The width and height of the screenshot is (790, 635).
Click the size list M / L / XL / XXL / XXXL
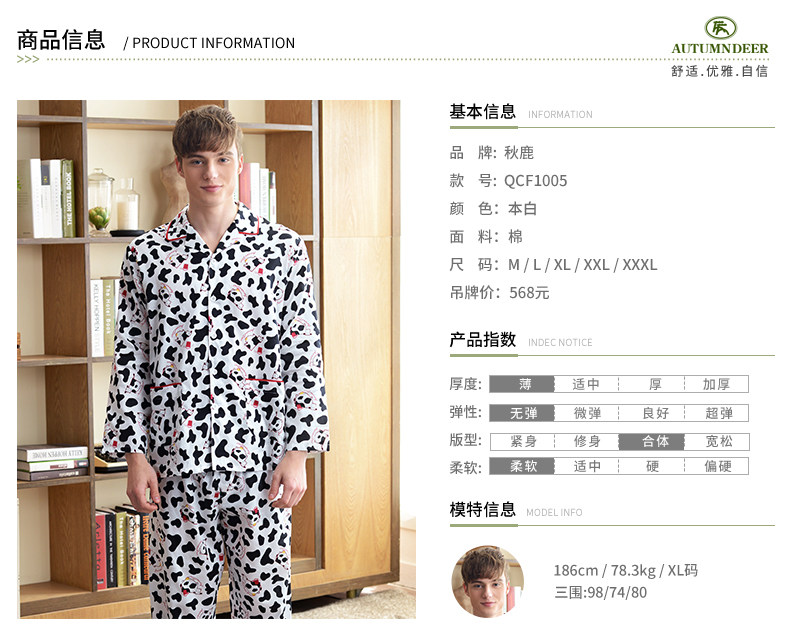[x=582, y=265]
